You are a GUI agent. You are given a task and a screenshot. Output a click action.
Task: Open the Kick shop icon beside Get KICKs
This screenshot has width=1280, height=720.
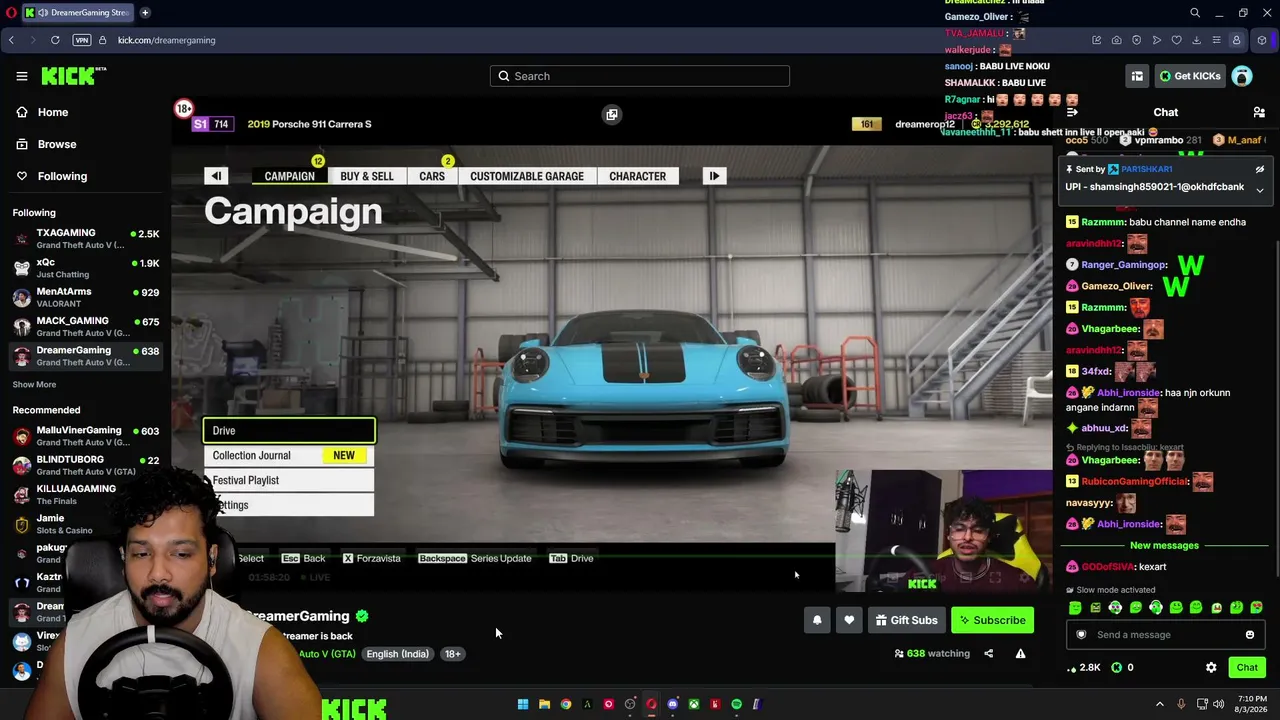point(1137,76)
